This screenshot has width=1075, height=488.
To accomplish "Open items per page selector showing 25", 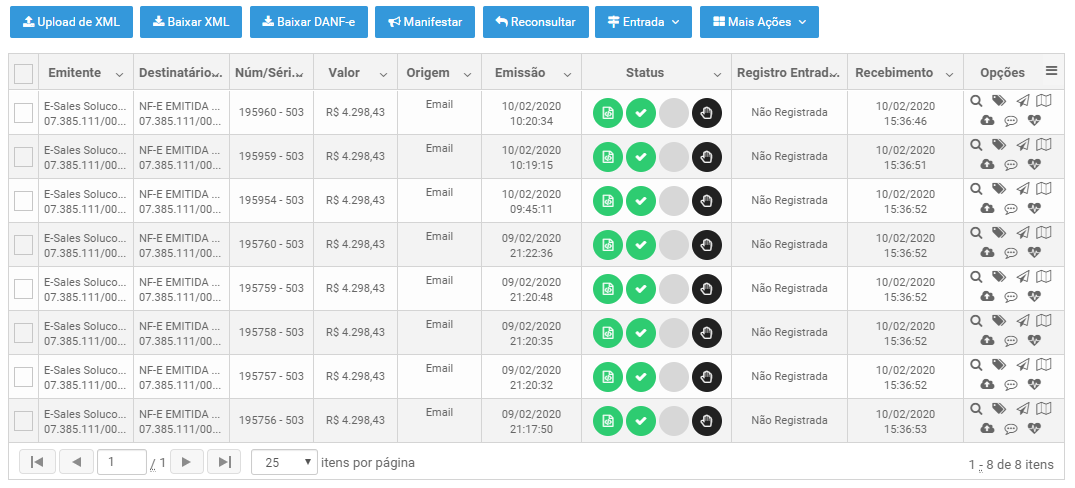I will tap(284, 463).
